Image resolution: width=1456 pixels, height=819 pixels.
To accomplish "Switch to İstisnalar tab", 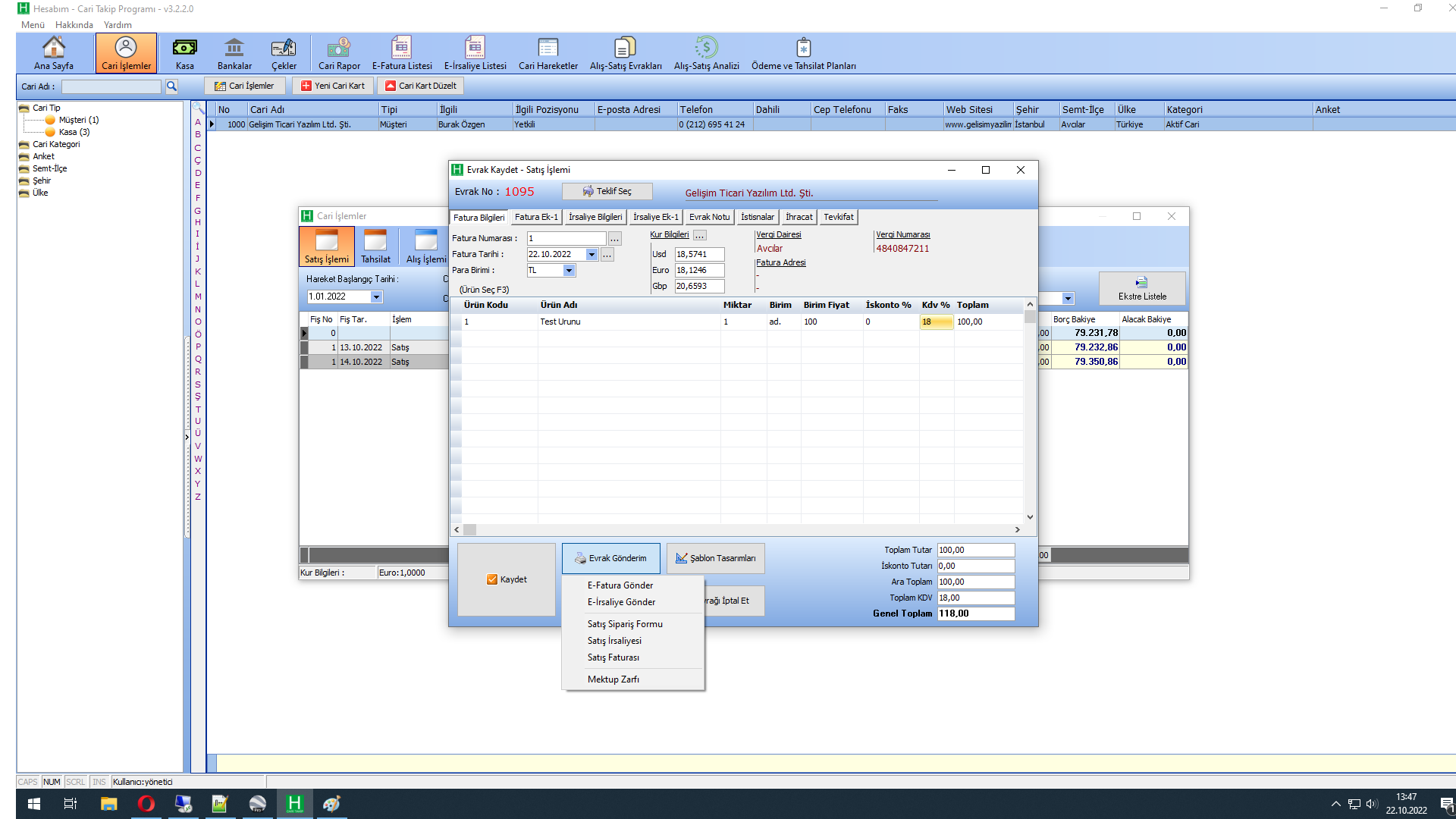I will 758,218.
